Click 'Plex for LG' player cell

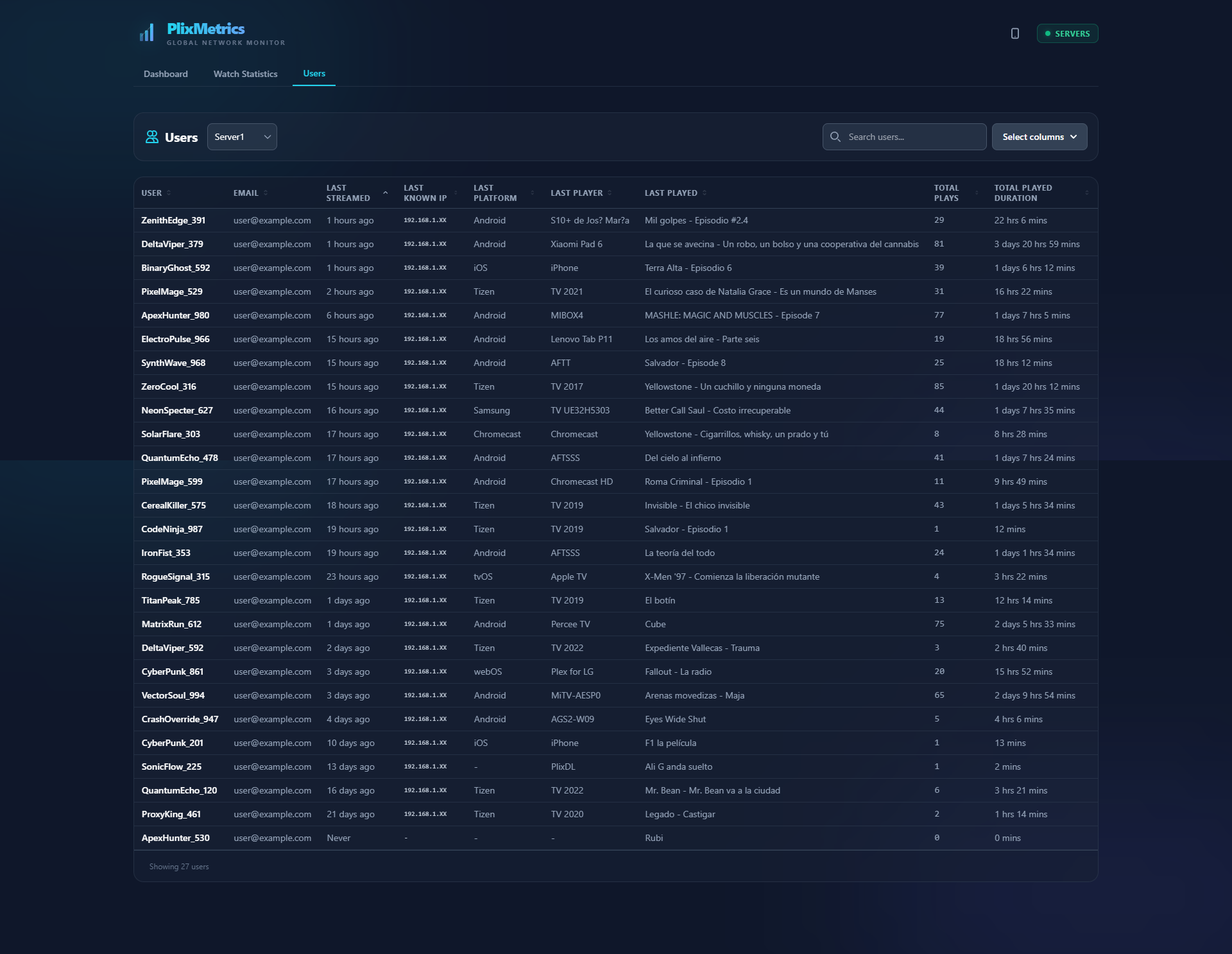pyautogui.click(x=572, y=672)
